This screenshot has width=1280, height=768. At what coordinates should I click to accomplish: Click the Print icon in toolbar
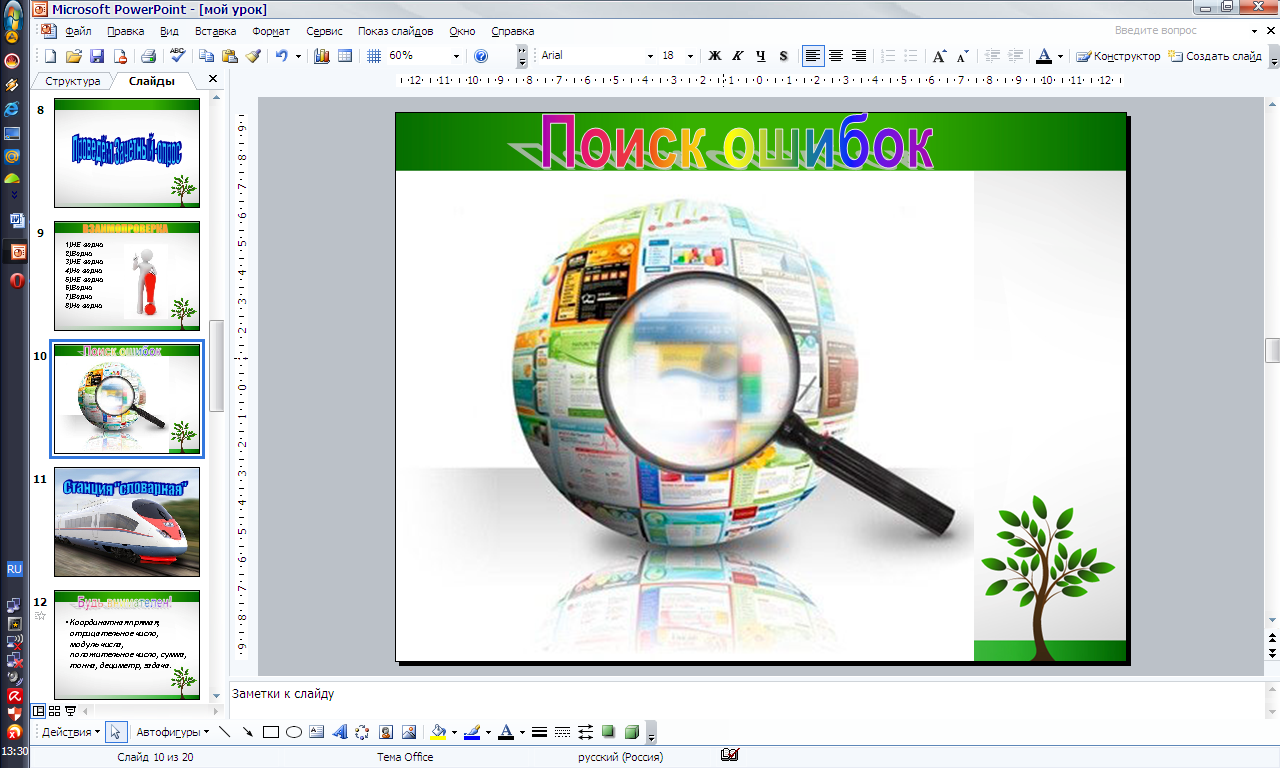point(148,56)
